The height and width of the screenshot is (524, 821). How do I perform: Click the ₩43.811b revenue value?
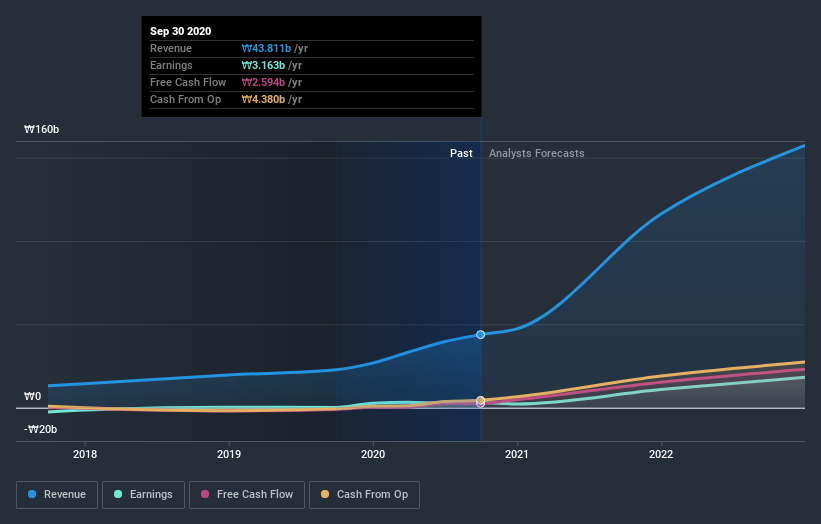[266, 48]
